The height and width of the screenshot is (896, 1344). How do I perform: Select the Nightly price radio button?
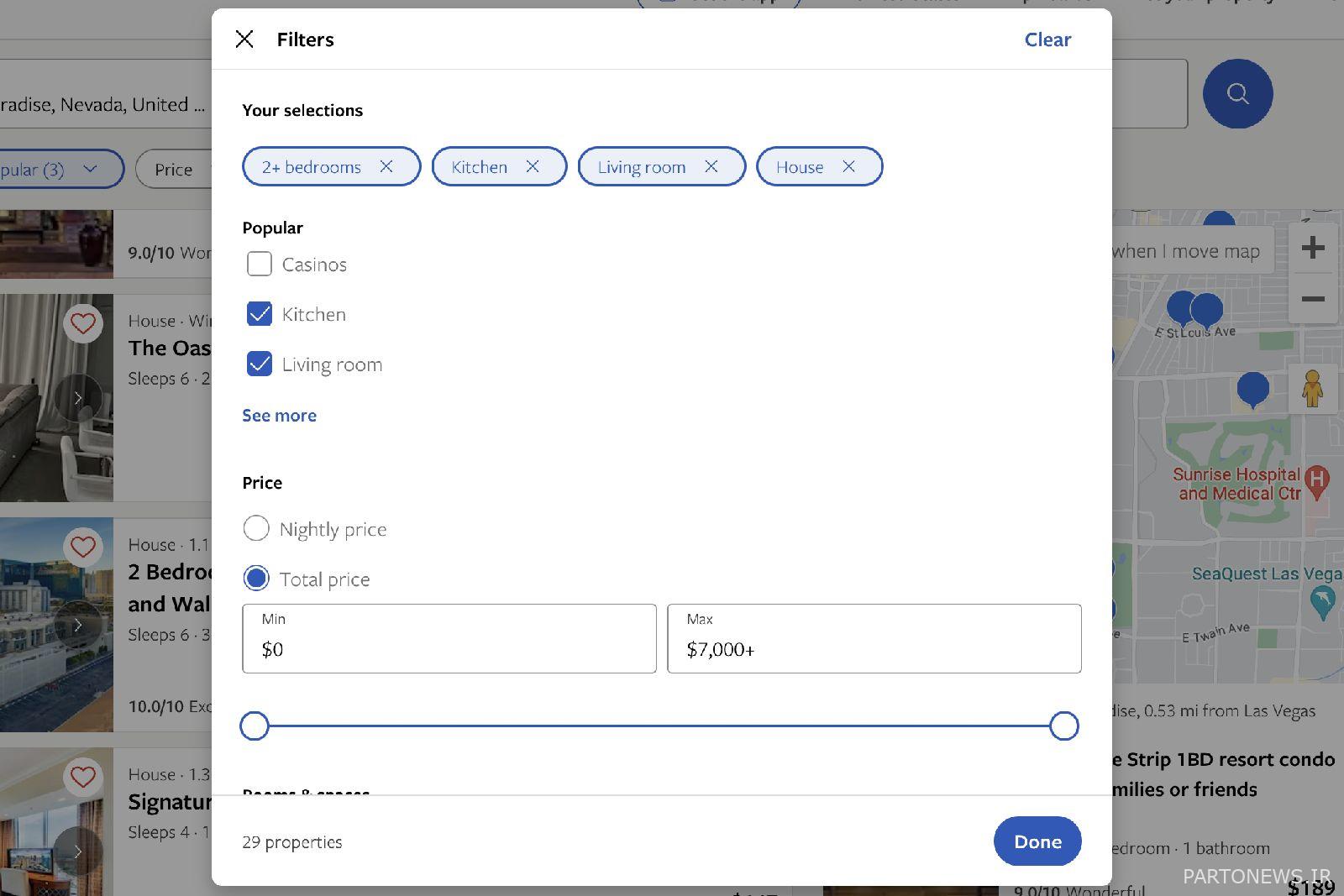[x=256, y=528]
